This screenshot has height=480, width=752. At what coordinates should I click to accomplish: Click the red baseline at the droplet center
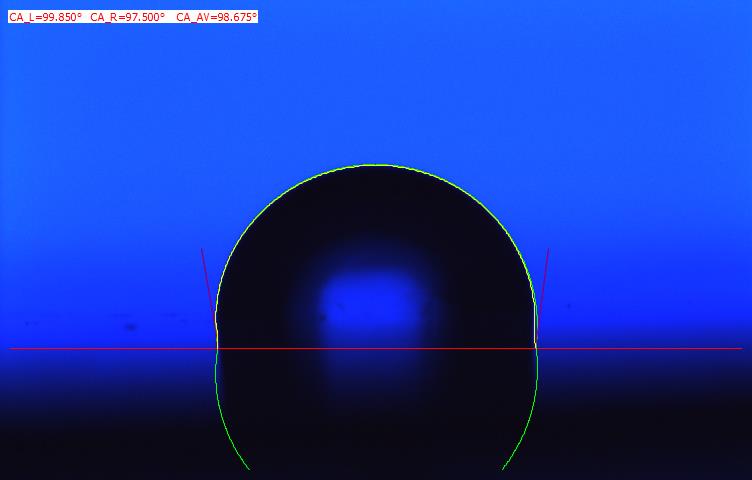(x=376, y=349)
